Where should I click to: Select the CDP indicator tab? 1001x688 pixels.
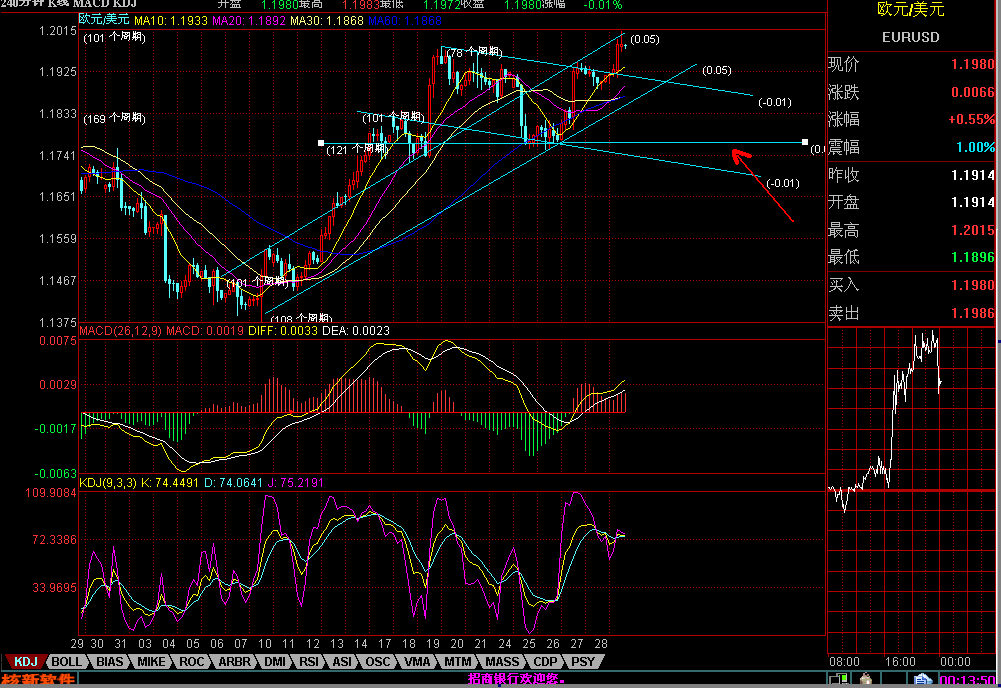(545, 662)
